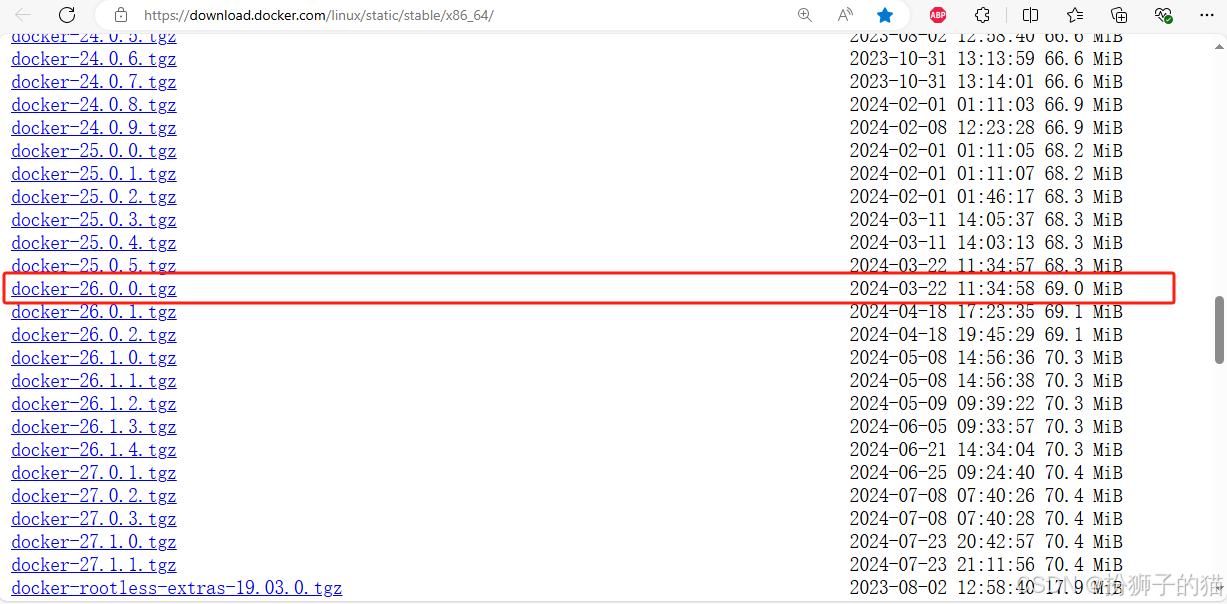
Task: Click the blue favorite star icon
Action: click(885, 15)
